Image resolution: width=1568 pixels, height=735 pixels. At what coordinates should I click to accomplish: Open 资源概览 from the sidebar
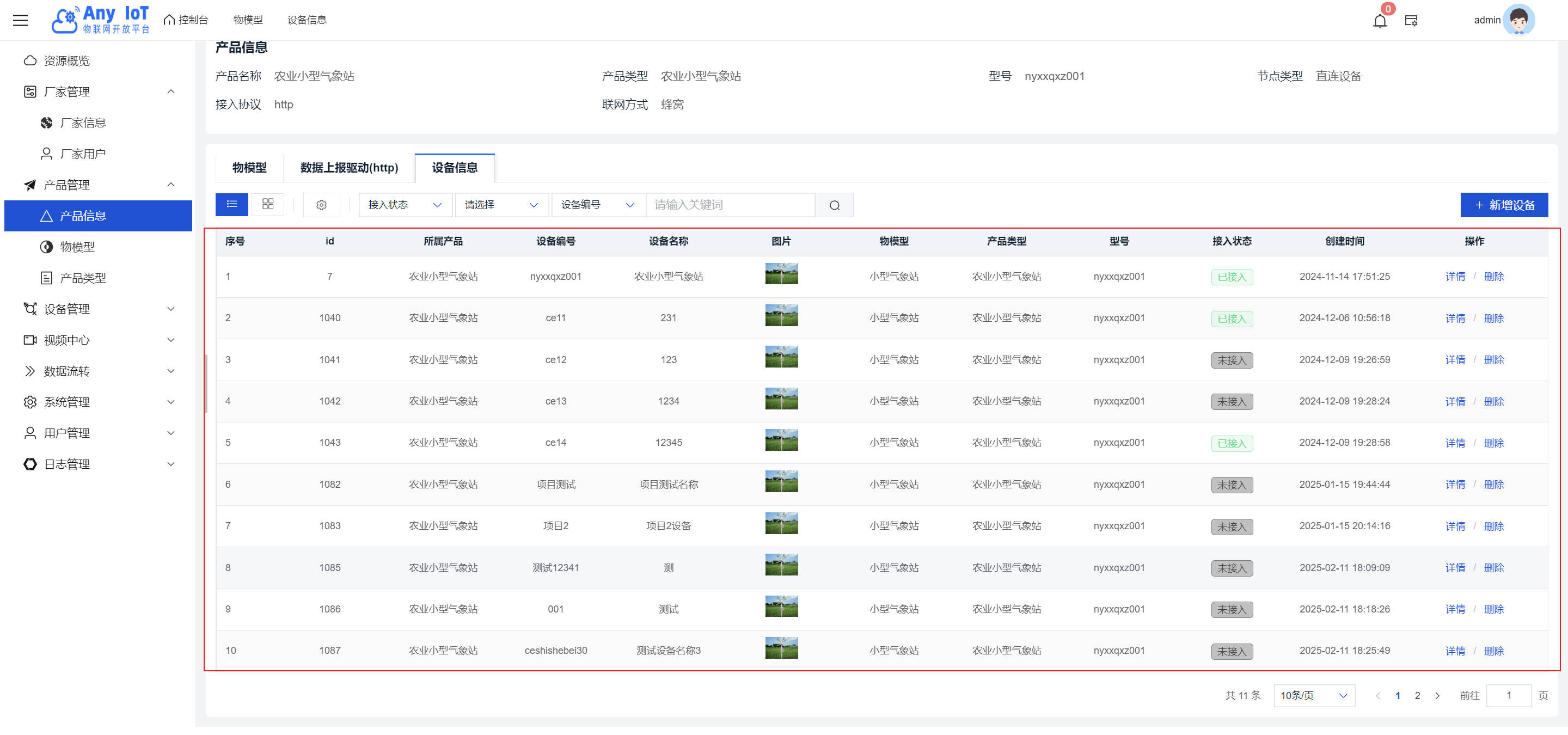pos(66,61)
